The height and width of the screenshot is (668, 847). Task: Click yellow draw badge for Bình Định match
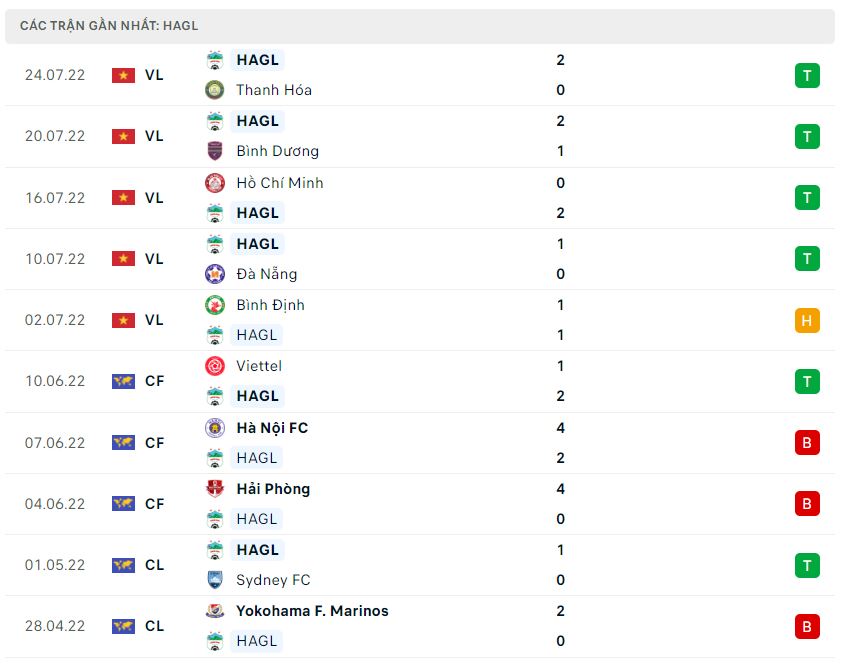(x=807, y=320)
